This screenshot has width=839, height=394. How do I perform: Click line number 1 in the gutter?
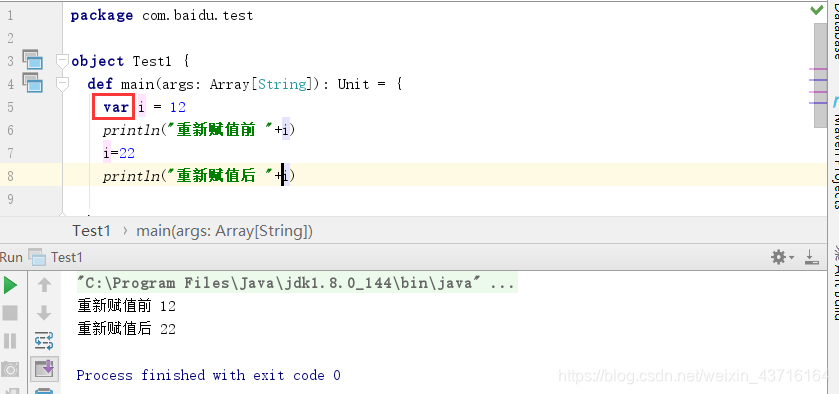click(10, 16)
